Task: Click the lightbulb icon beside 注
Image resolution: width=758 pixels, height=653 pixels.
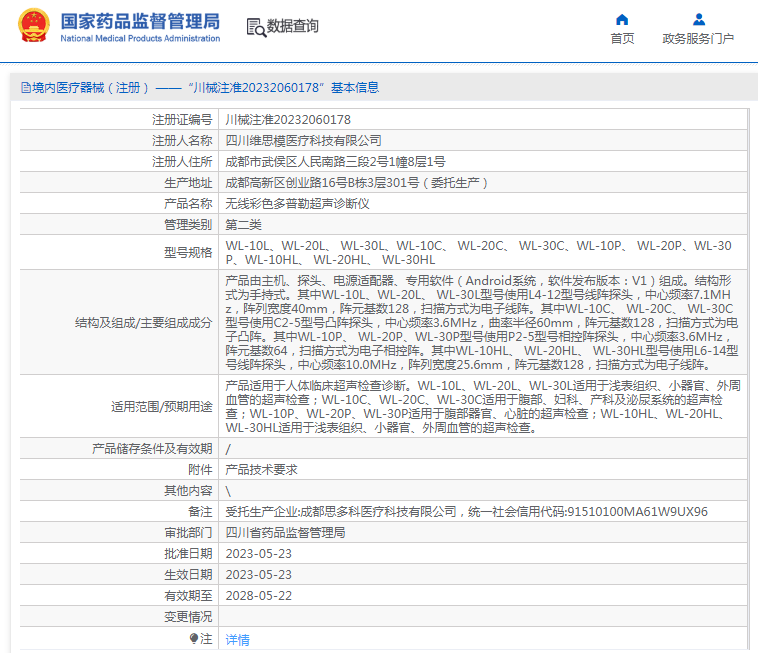Action: tap(194, 638)
